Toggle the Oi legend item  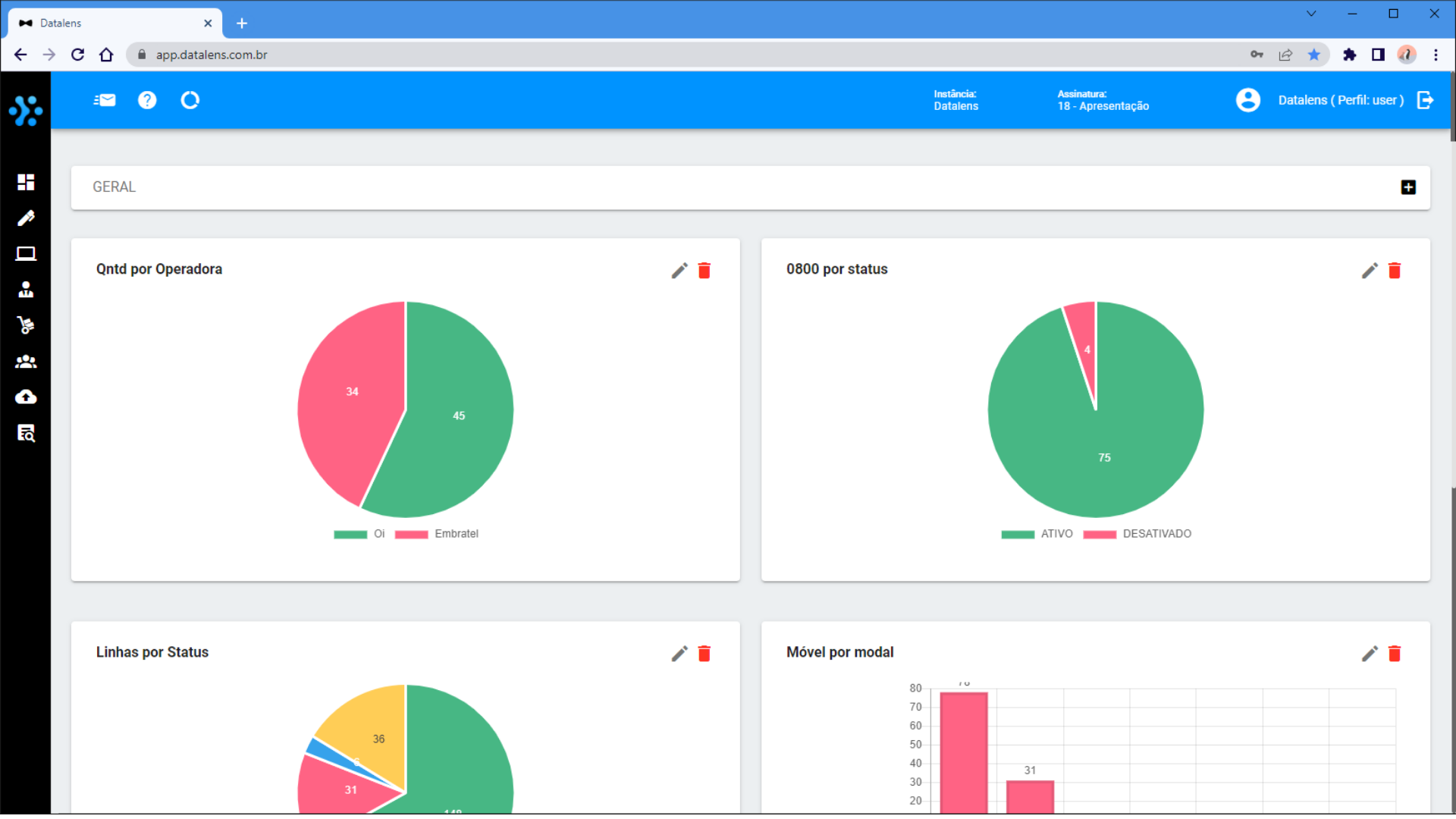pyautogui.click(x=360, y=534)
